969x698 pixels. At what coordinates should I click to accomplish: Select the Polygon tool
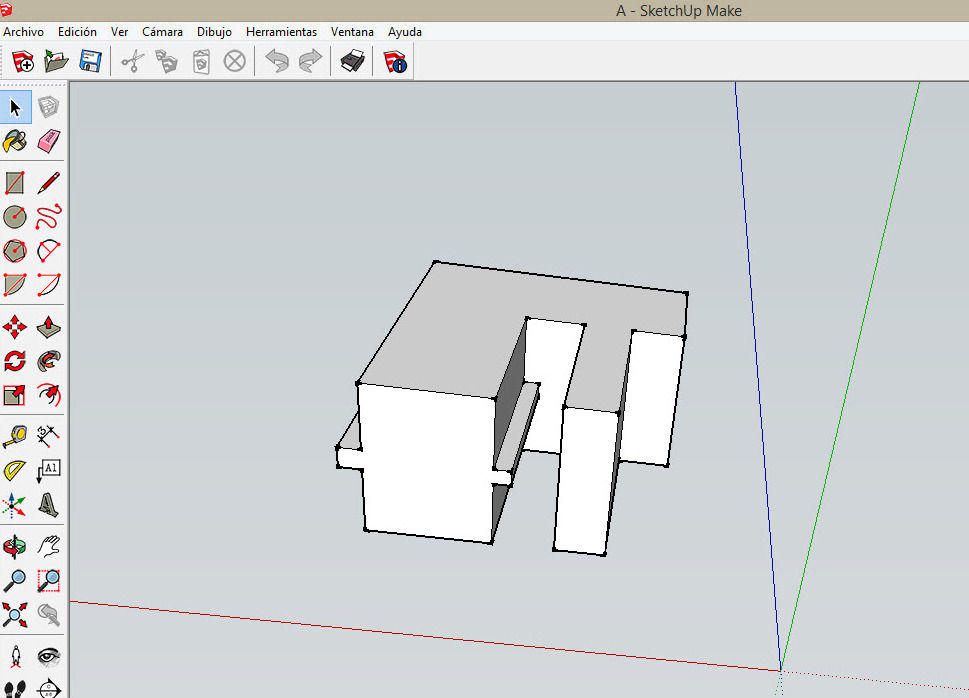pos(15,251)
